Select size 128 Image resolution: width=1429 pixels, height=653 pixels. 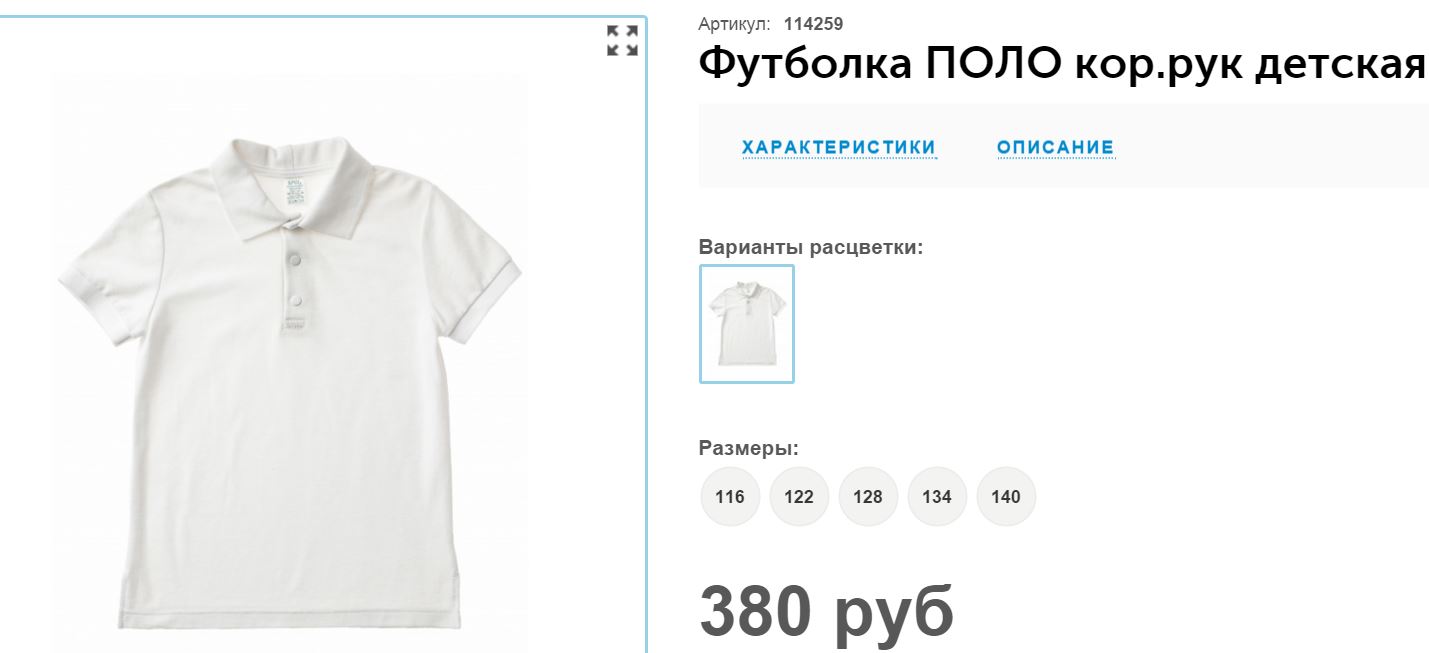868,497
